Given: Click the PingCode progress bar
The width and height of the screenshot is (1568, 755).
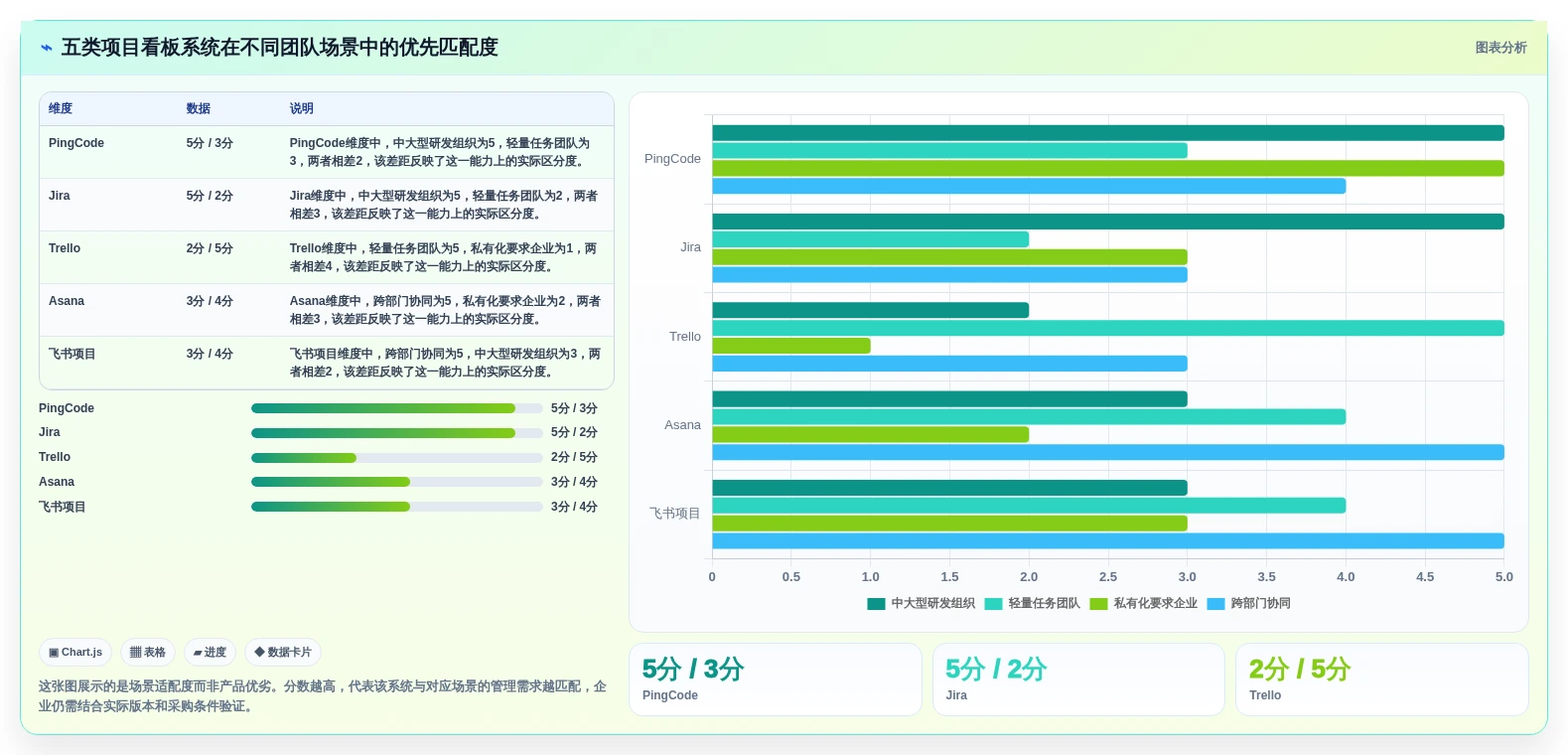Looking at the screenshot, I should click(x=397, y=408).
